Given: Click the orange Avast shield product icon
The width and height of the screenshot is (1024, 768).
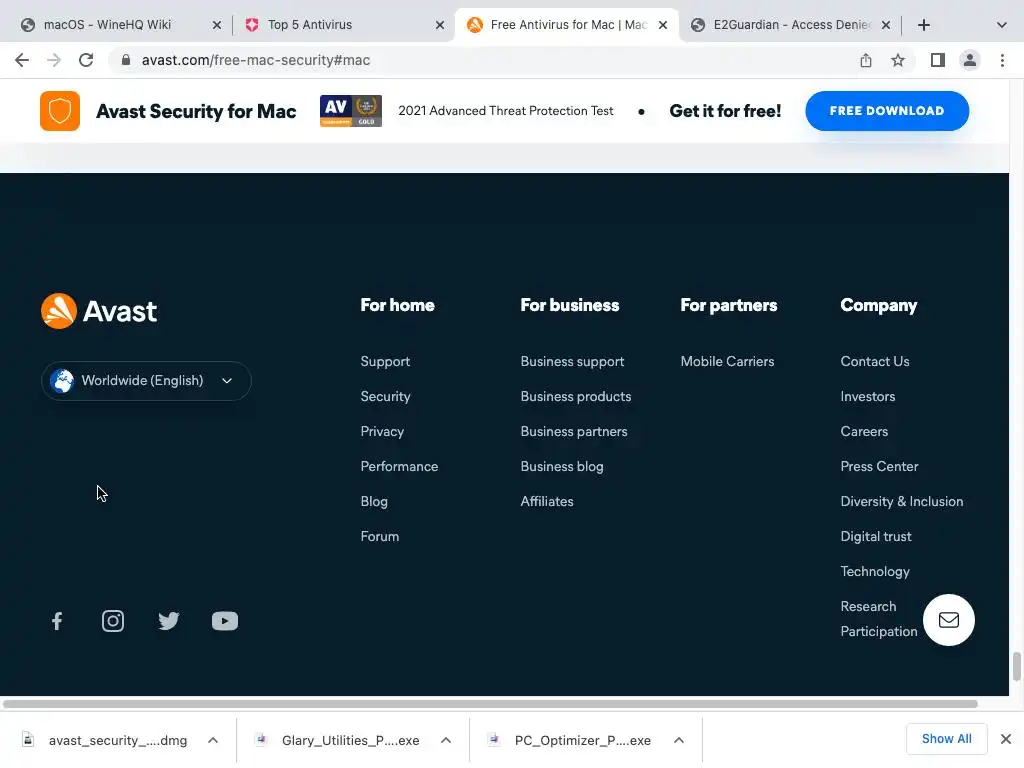Looking at the screenshot, I should click(60, 111).
